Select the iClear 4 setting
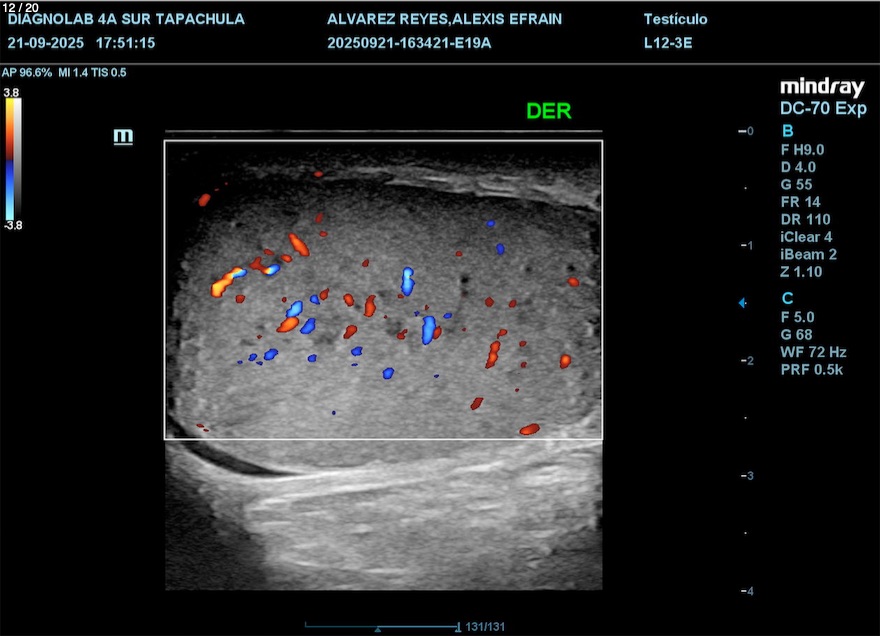The height and width of the screenshot is (636, 880). click(806, 237)
